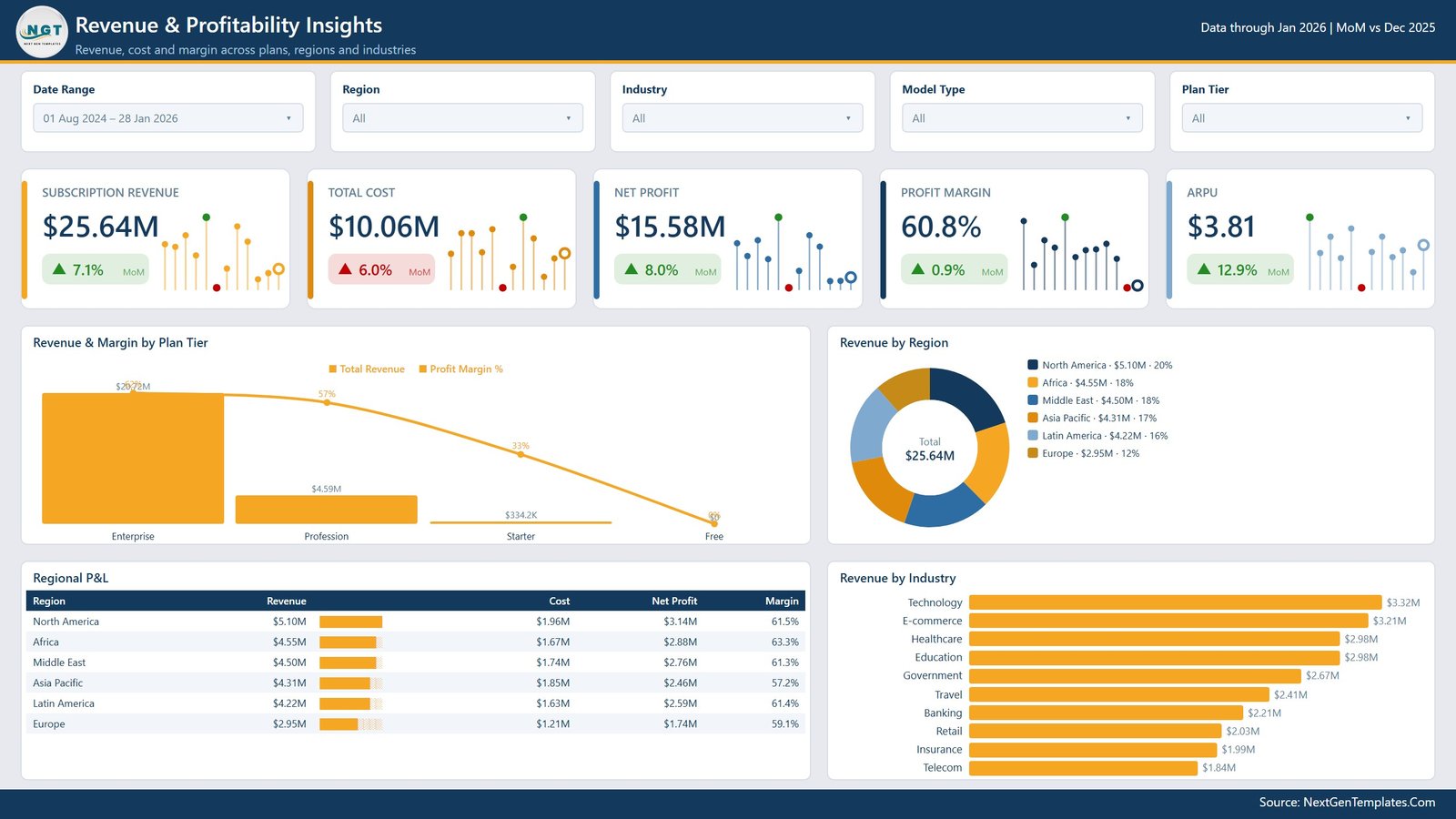Click the Total Cost sparkline chart
The width and height of the screenshot is (1456, 819).
(x=510, y=252)
